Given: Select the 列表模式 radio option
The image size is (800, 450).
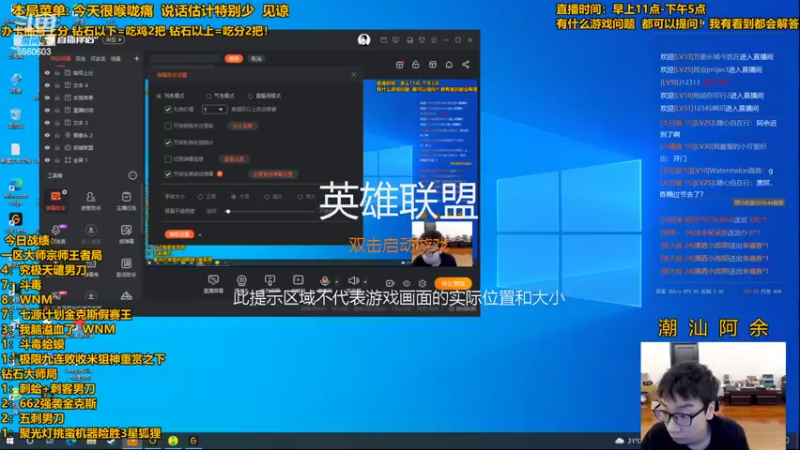Looking at the screenshot, I should pyautogui.click(x=159, y=96).
